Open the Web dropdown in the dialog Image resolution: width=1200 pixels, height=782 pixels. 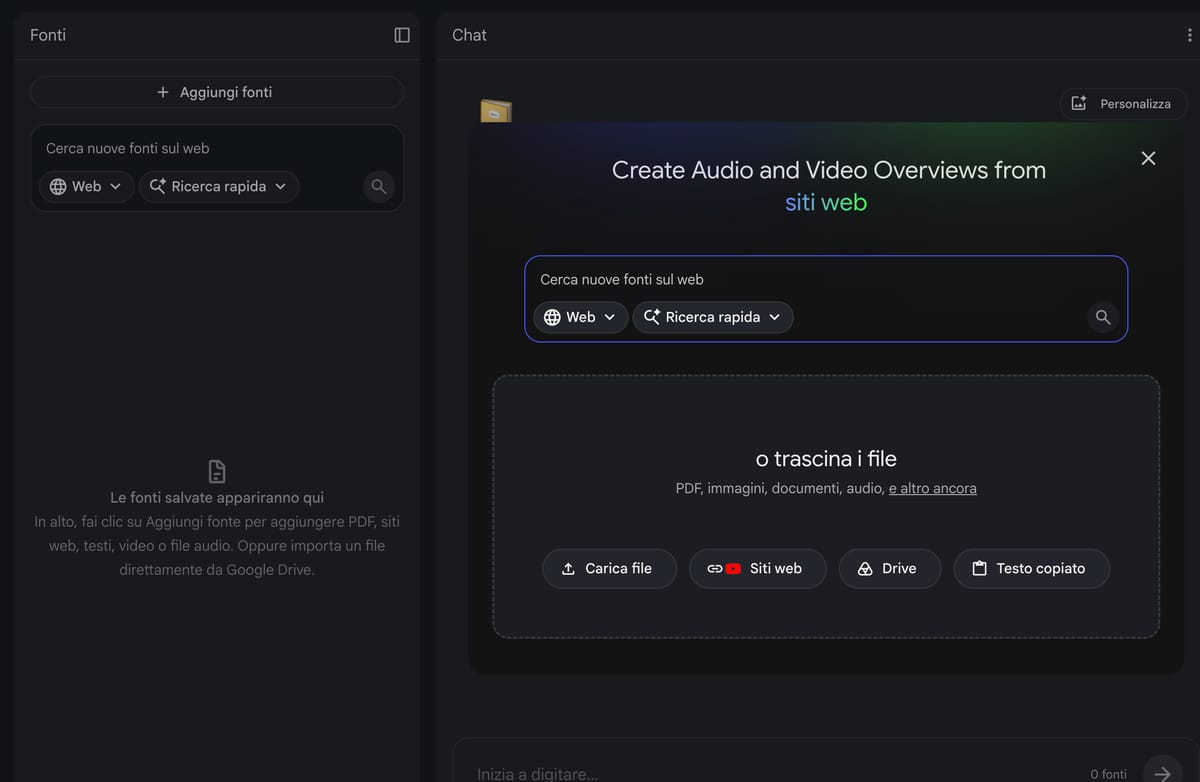580,317
